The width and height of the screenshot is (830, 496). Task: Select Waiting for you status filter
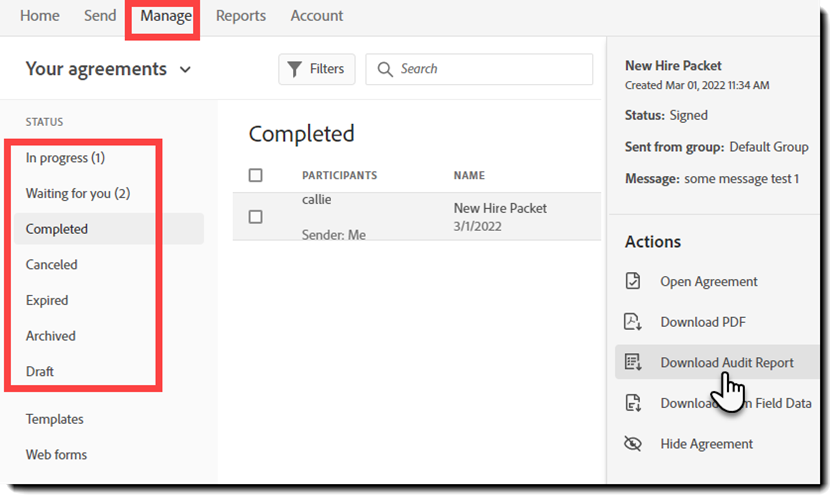(x=78, y=193)
